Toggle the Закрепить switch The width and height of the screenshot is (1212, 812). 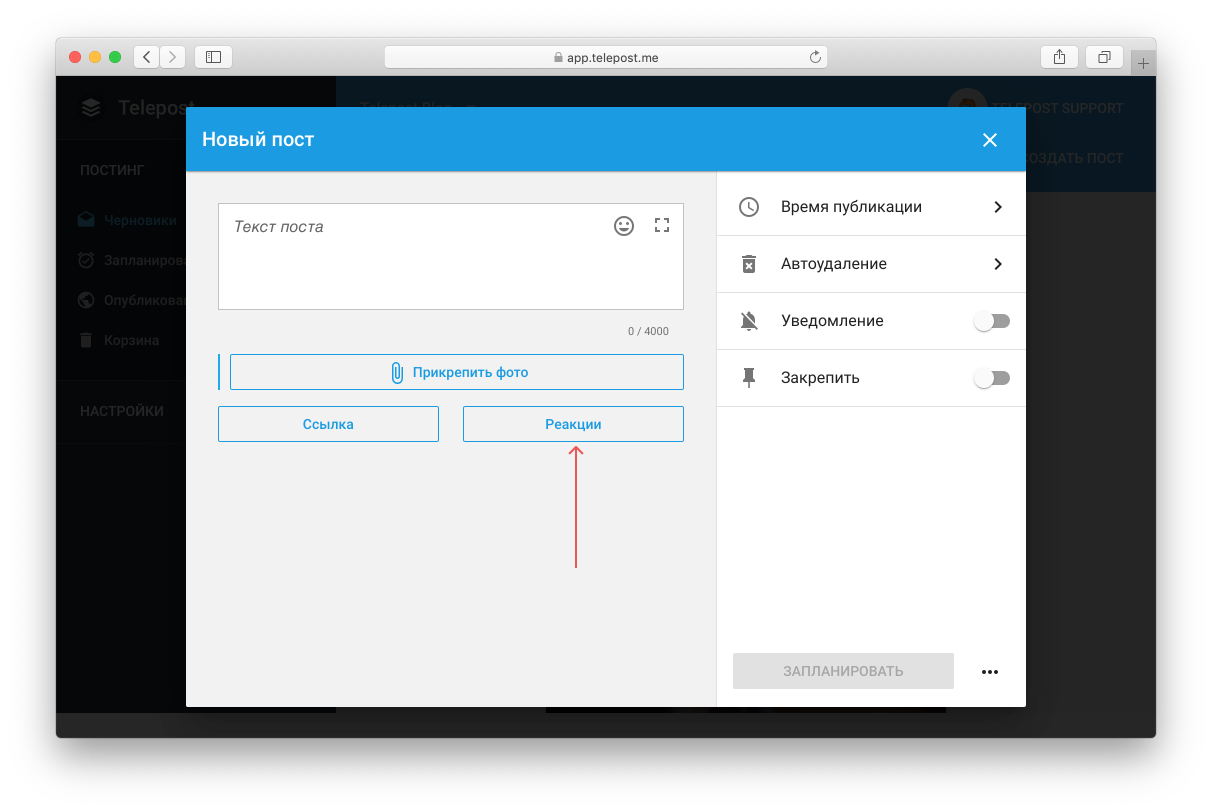coord(992,378)
